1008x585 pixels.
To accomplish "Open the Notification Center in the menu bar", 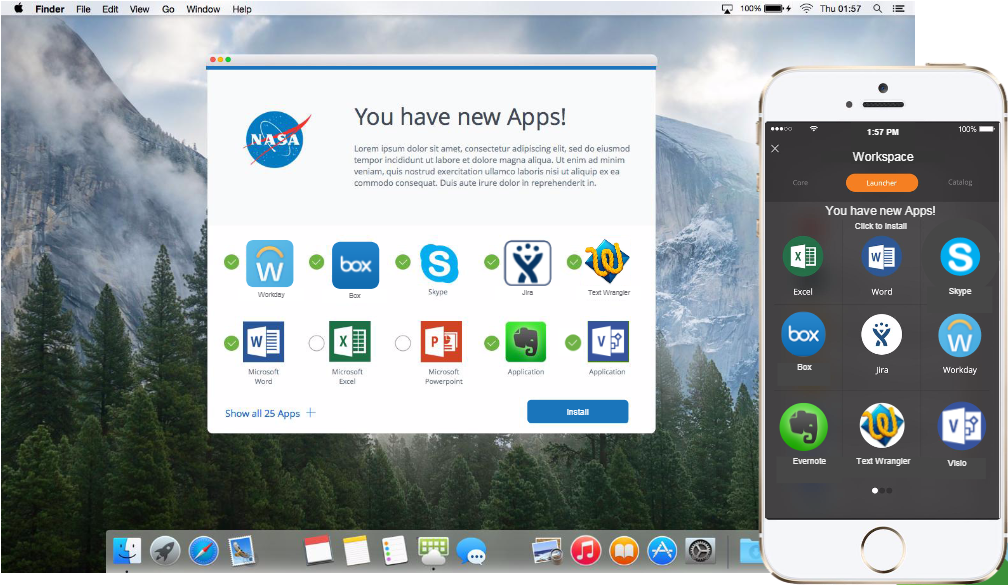I will [899, 8].
